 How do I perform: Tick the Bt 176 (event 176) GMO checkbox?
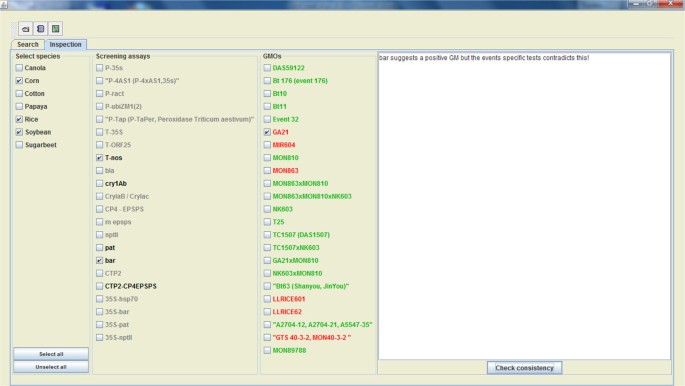267,81
